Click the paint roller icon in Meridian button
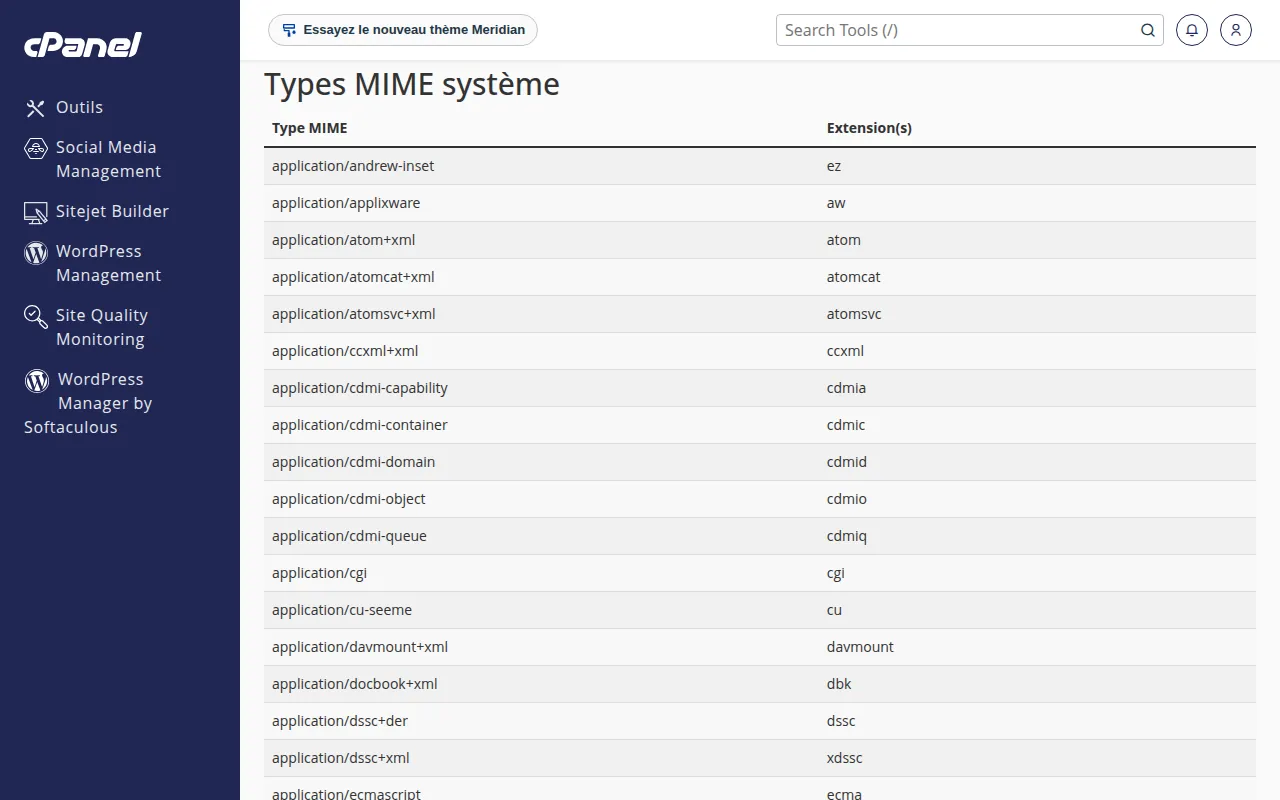 click(289, 30)
